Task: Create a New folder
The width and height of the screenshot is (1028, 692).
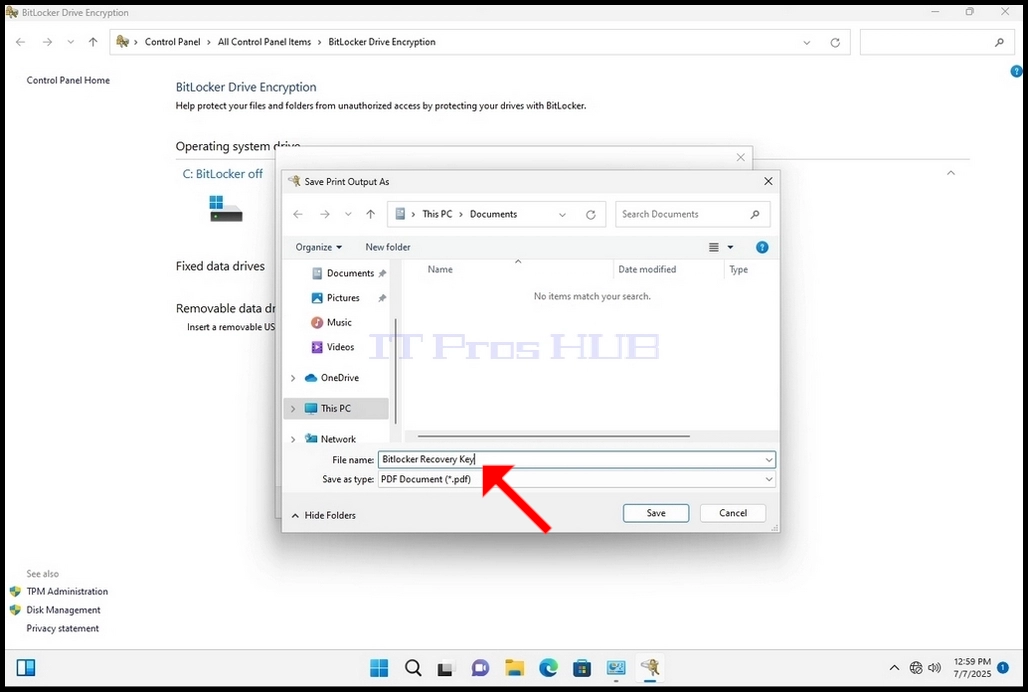Action: coord(387,247)
